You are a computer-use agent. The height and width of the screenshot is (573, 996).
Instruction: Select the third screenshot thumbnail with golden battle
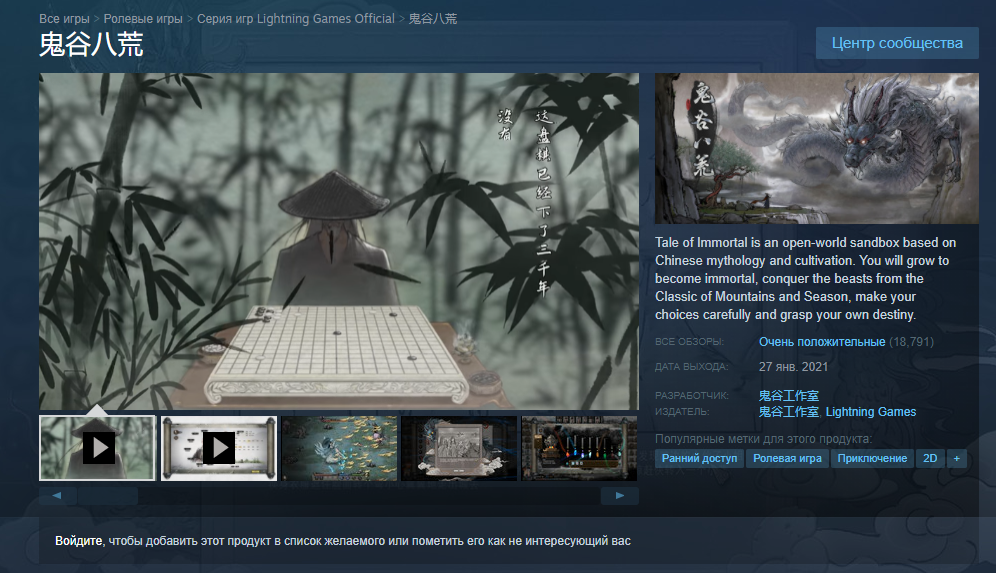coord(339,448)
